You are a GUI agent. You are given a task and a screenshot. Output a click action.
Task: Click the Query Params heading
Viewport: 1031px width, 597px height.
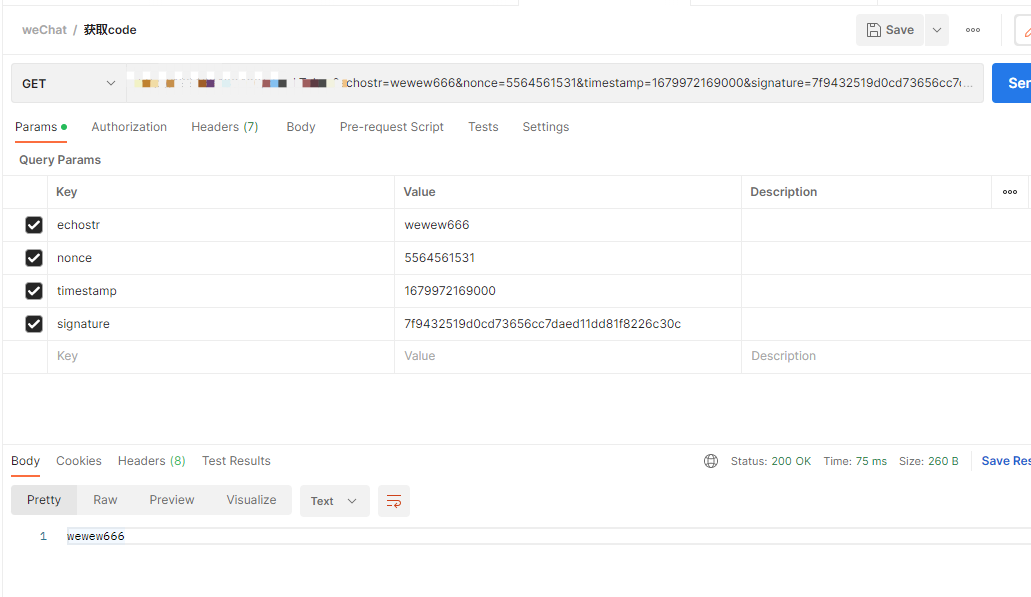pyautogui.click(x=60, y=160)
